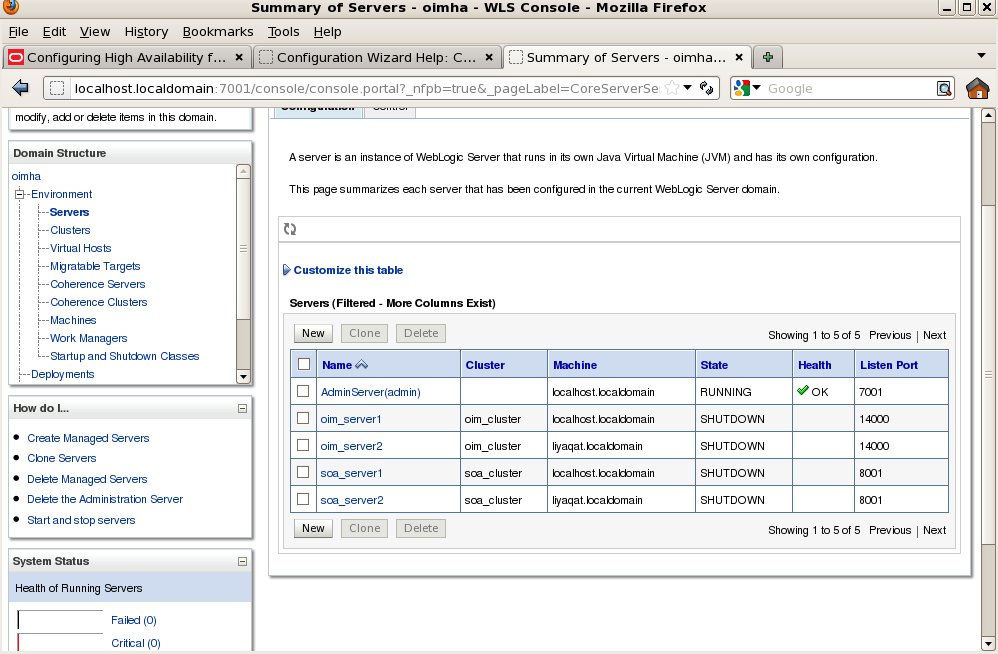Open the Firefox home page icon
Viewport: 998px width, 654px height.
977,88
